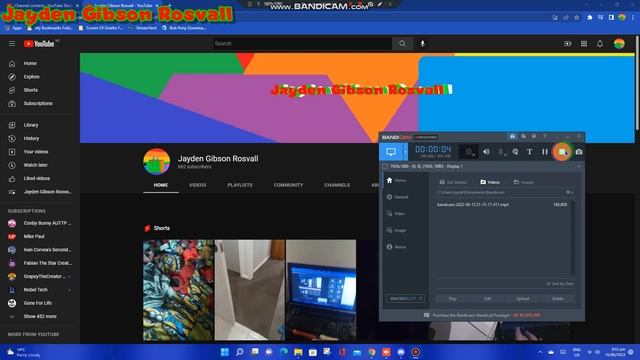Click Bandicam Delete button
This screenshot has width=640, height=360.
pyautogui.click(x=558, y=299)
